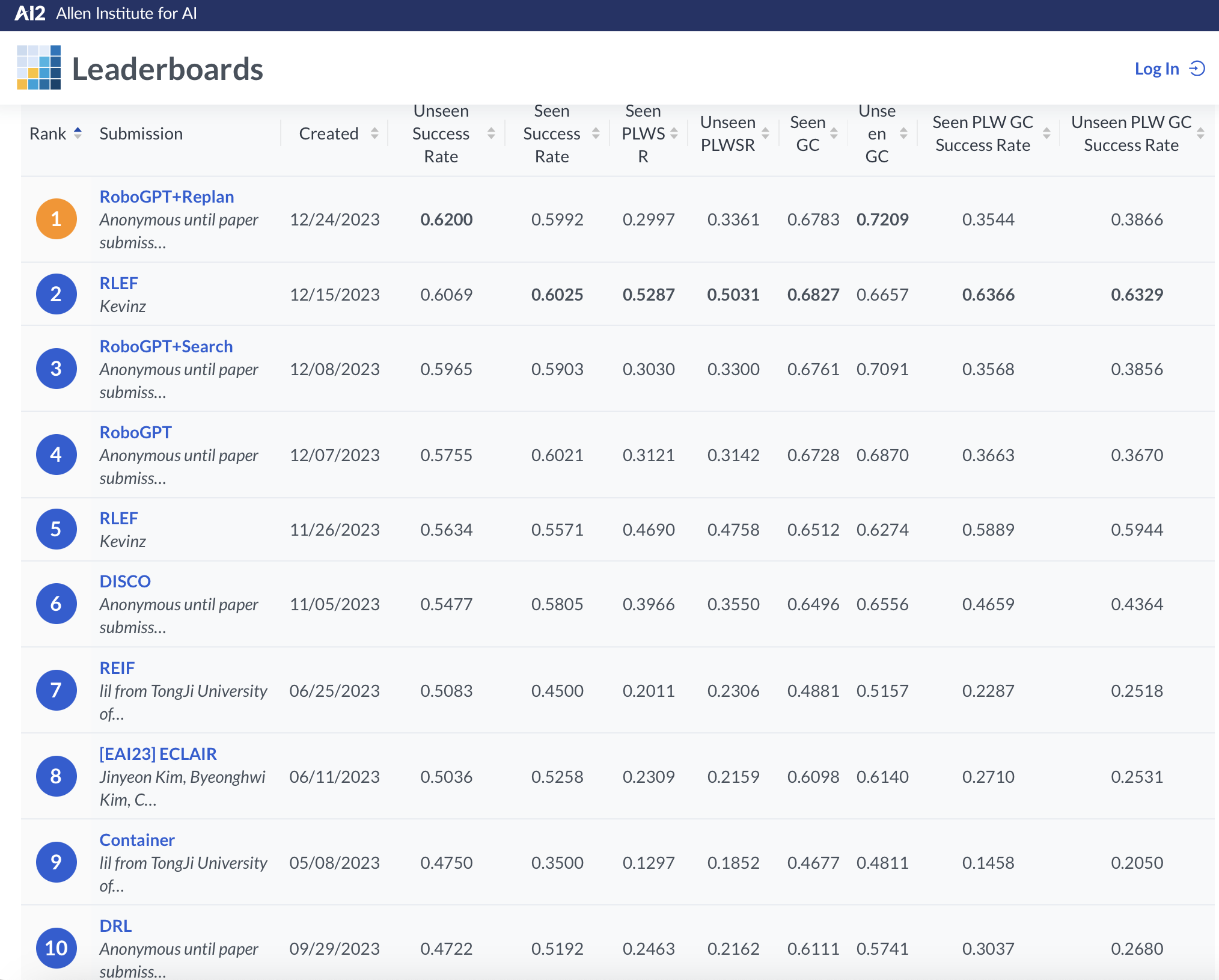Sort by Seen PLW GC Success Rate
1219x980 pixels.
pos(1046,133)
